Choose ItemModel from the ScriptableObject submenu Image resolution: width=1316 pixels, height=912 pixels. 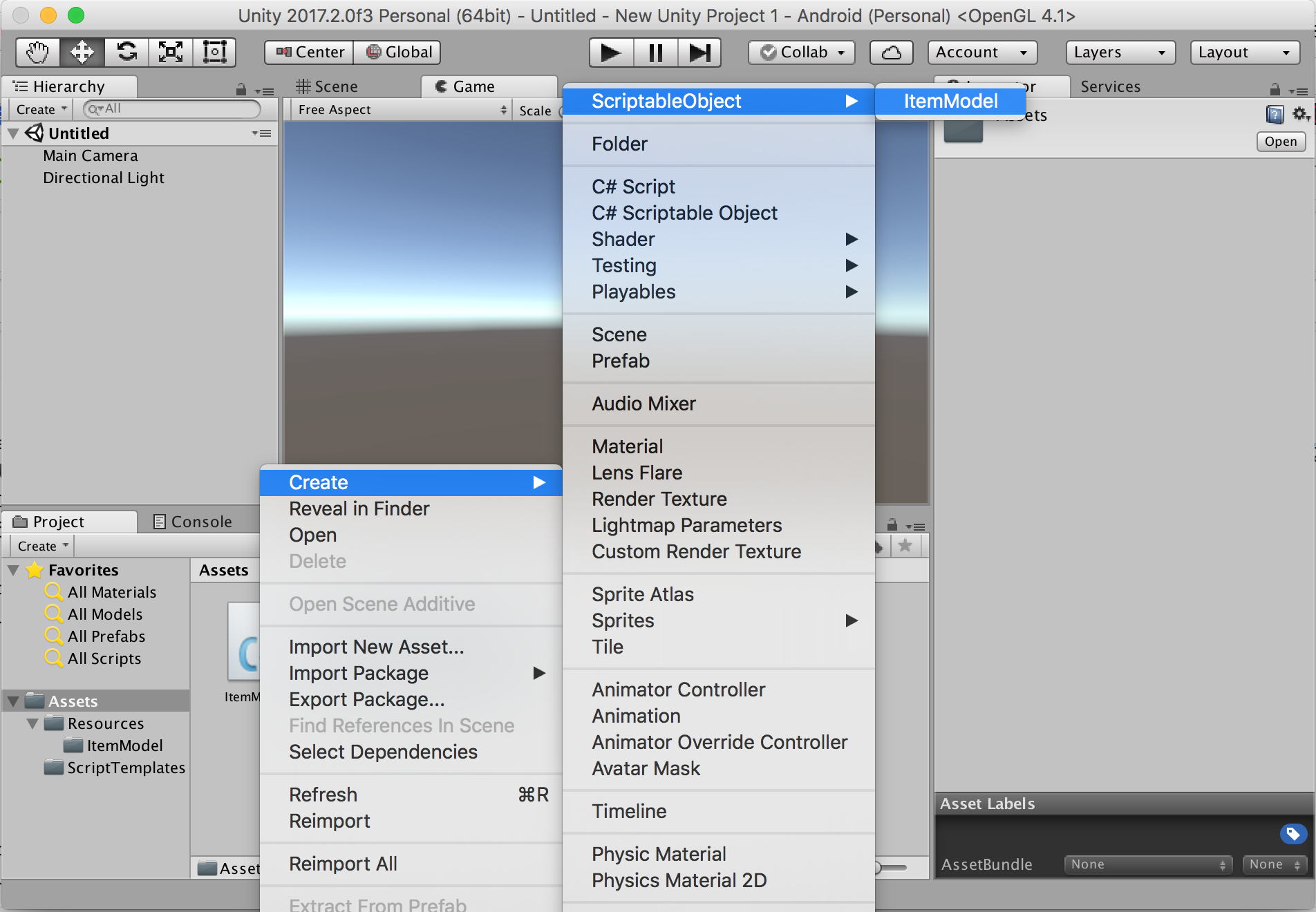coord(950,101)
